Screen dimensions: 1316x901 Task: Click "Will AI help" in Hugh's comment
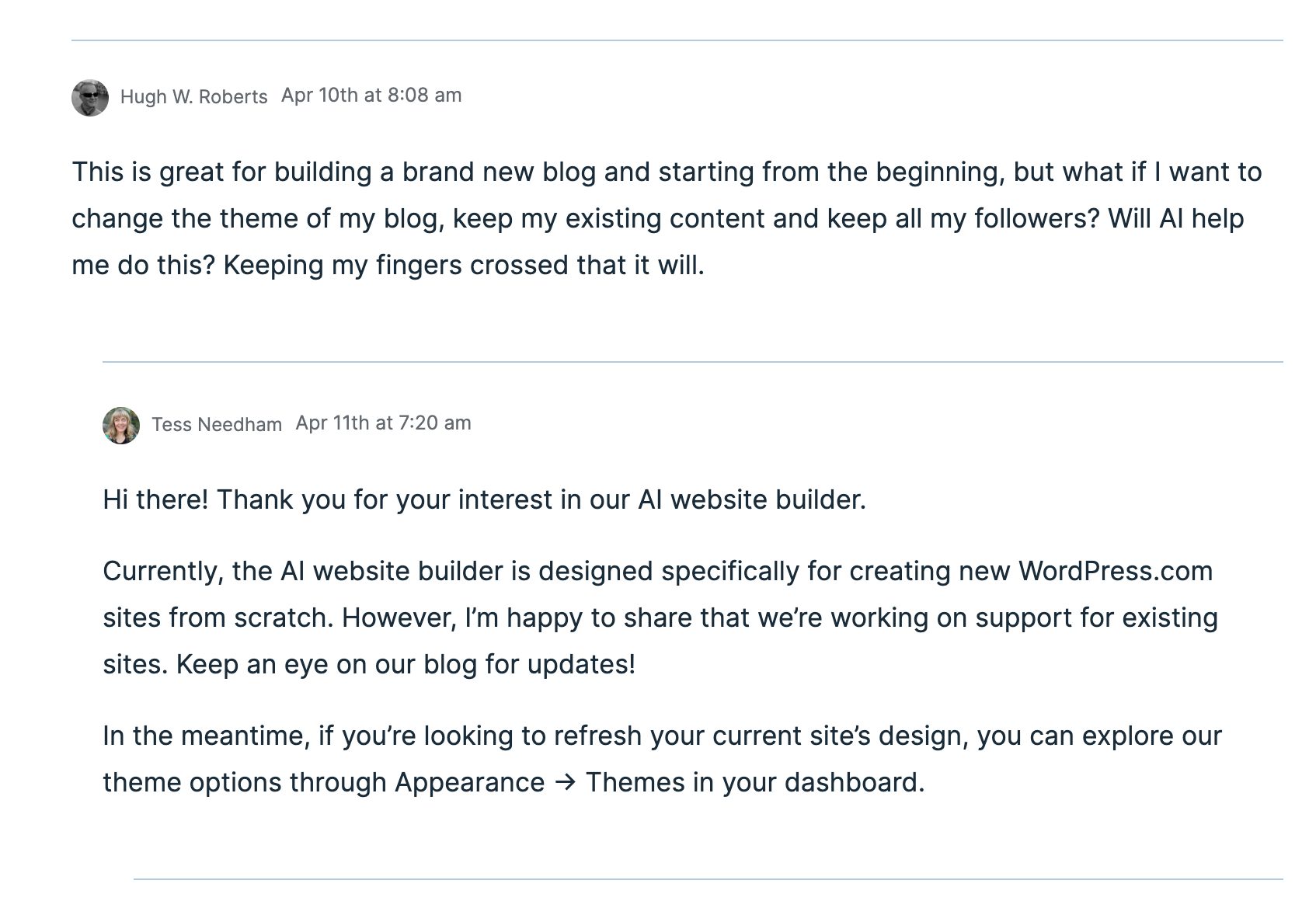[x=1175, y=219]
